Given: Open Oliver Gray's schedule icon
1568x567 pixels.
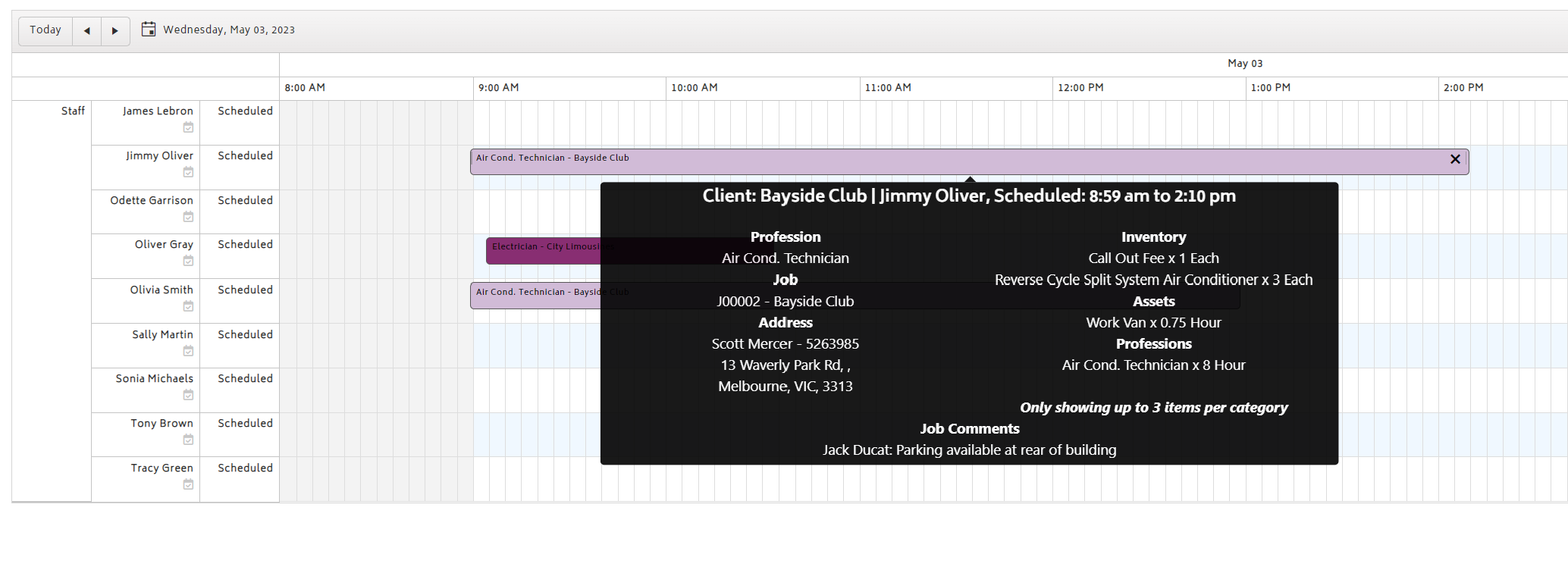Looking at the screenshot, I should pyautogui.click(x=188, y=261).
